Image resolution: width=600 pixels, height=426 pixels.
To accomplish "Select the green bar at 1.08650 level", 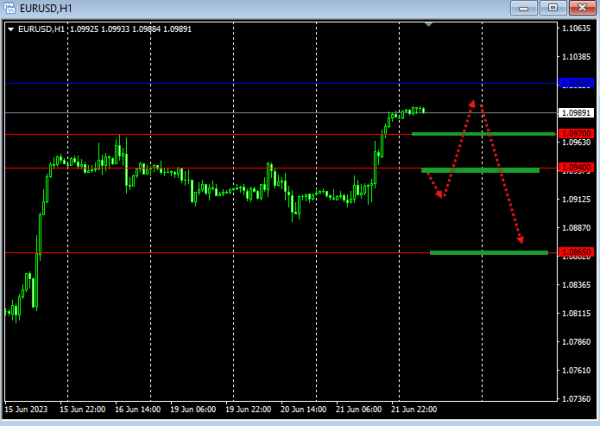I will click(489, 253).
